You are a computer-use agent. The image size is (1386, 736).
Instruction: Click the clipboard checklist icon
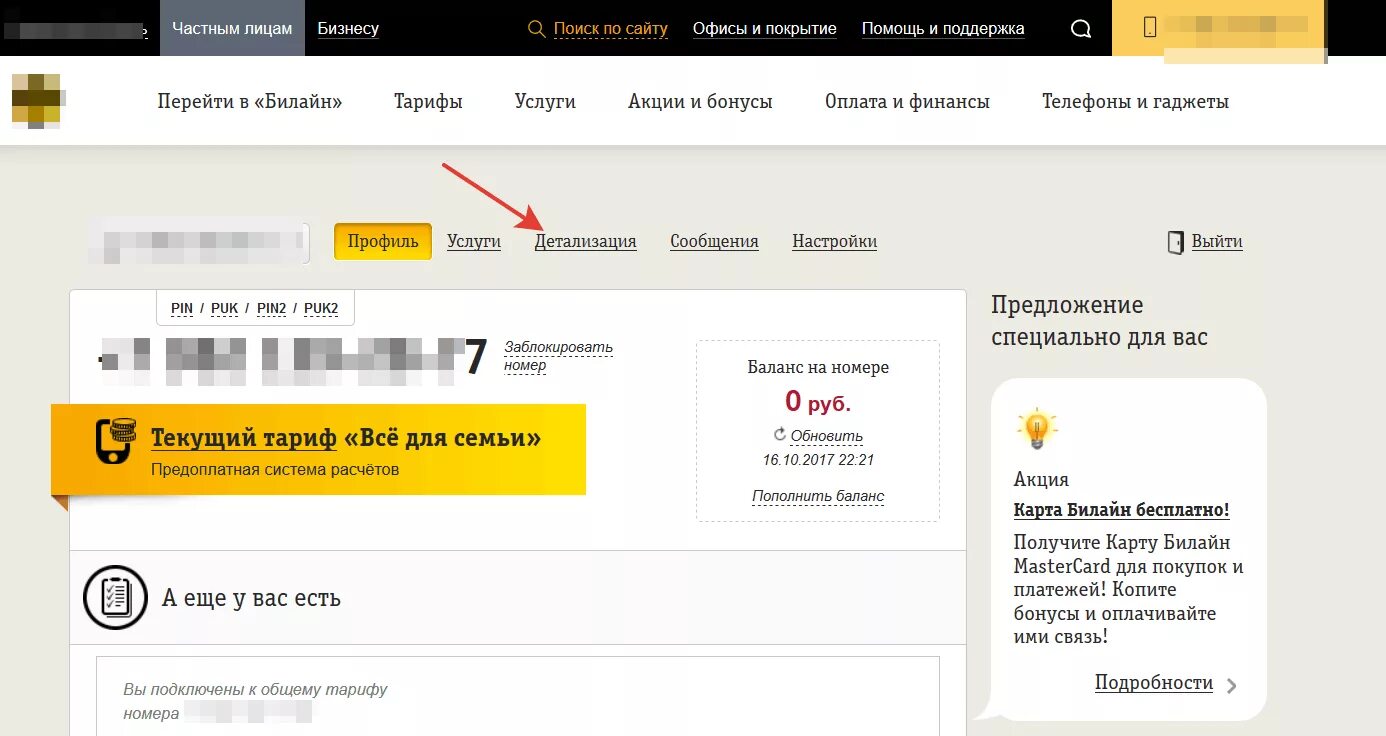pyautogui.click(x=115, y=597)
